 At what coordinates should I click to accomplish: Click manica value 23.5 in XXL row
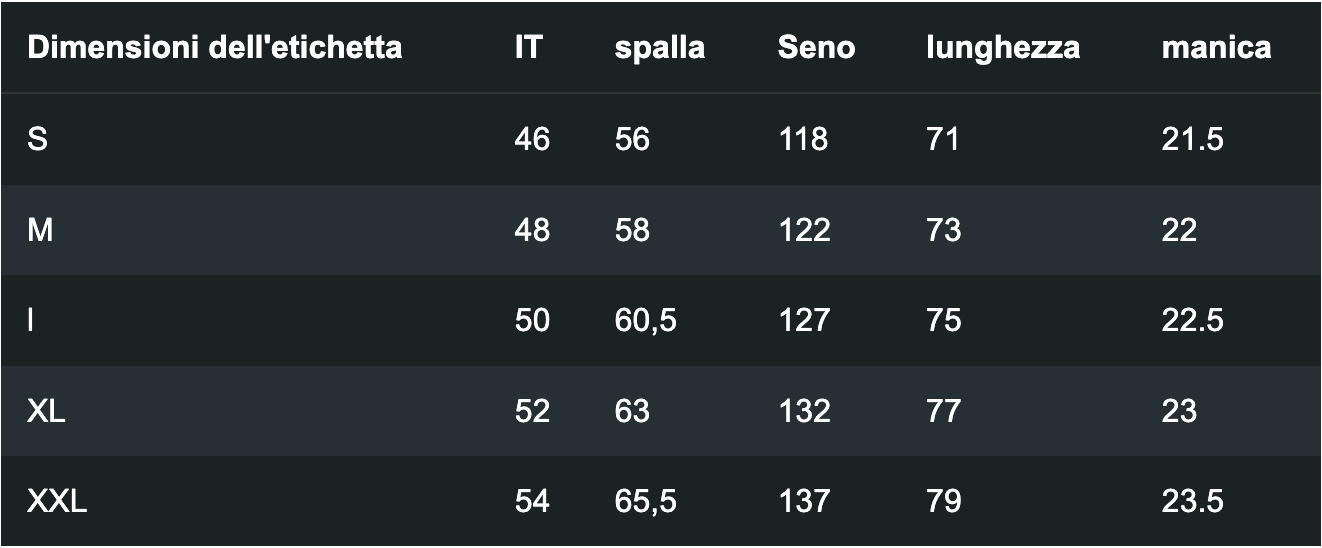[x=1192, y=501]
